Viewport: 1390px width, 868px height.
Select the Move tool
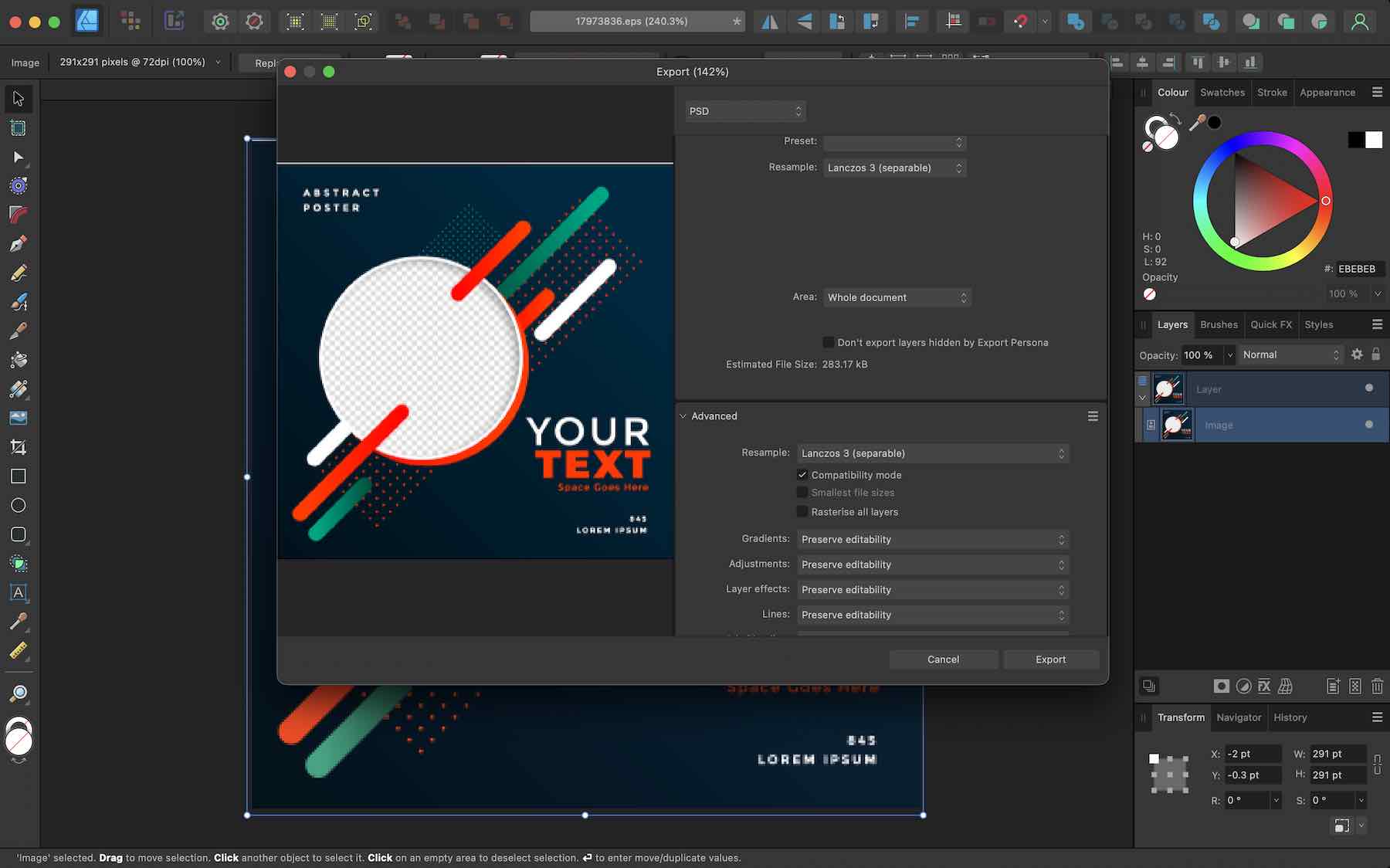pos(18,99)
